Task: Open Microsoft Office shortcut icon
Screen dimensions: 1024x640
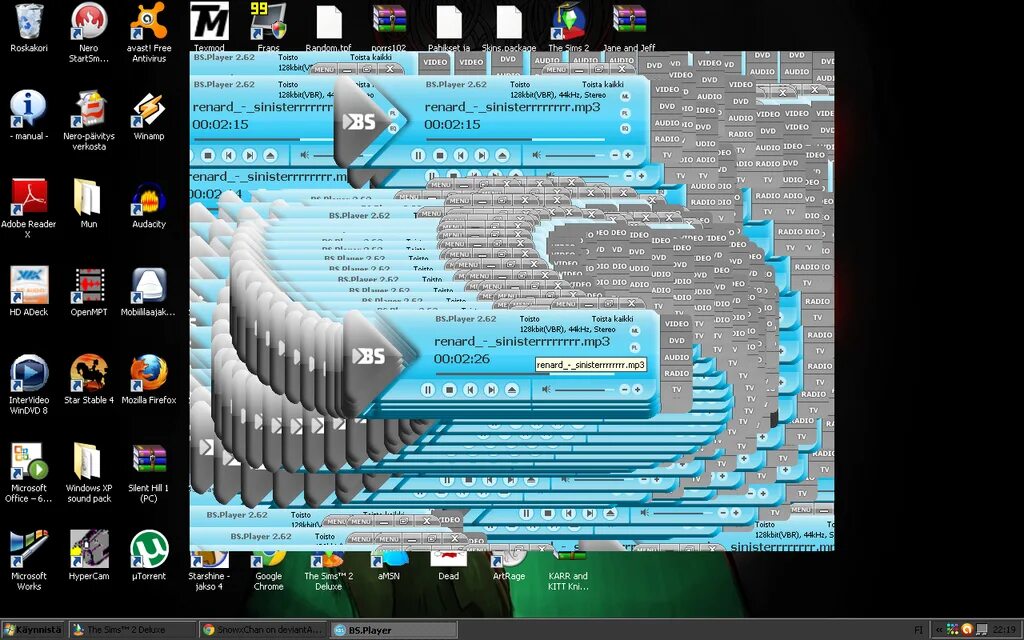Action: pyautogui.click(x=27, y=472)
